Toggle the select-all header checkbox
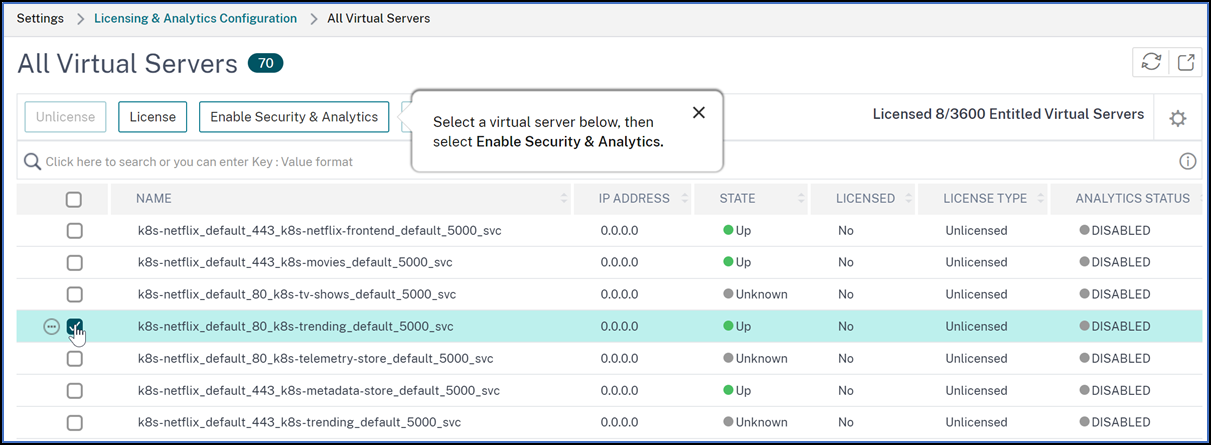 (x=74, y=199)
